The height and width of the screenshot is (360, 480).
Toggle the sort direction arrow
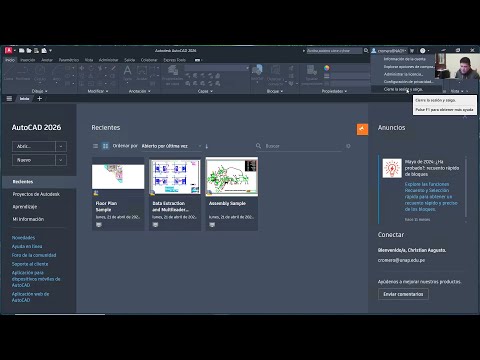(207, 146)
